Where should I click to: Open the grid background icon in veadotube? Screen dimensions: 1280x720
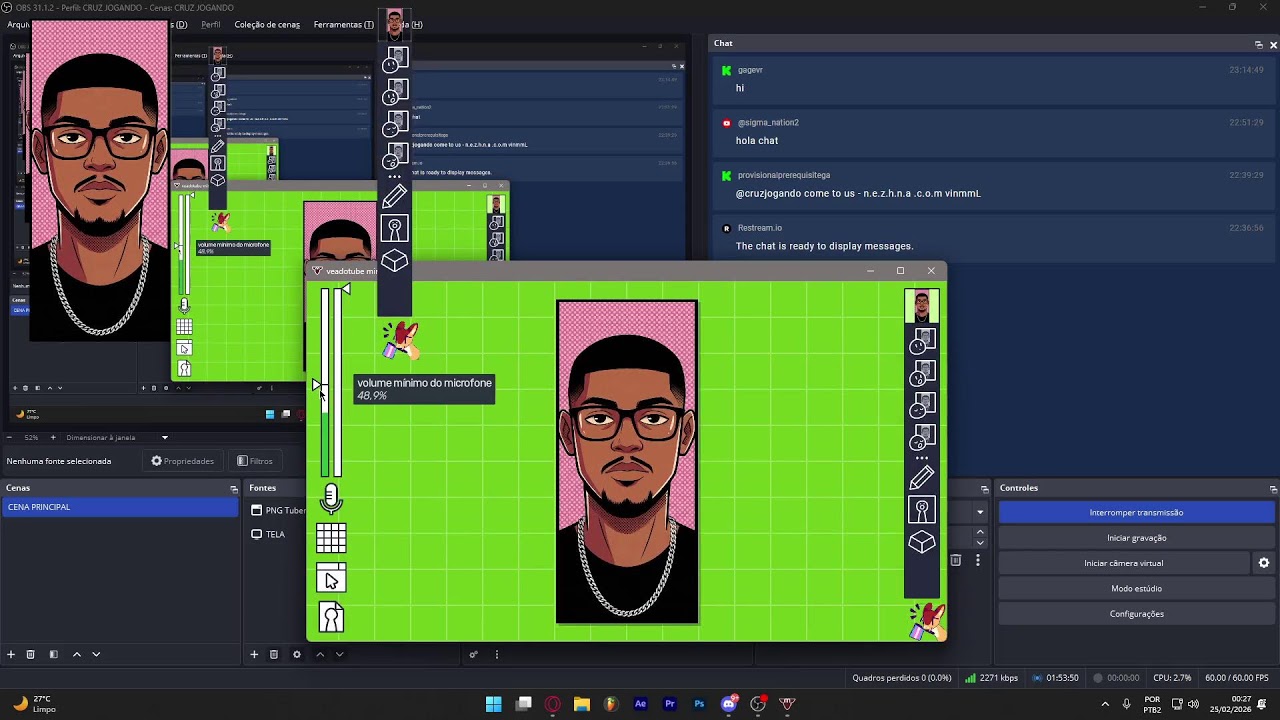(x=331, y=538)
